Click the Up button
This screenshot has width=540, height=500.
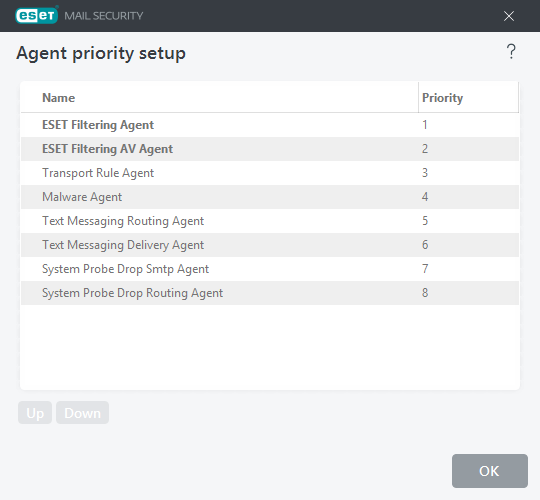click(35, 413)
